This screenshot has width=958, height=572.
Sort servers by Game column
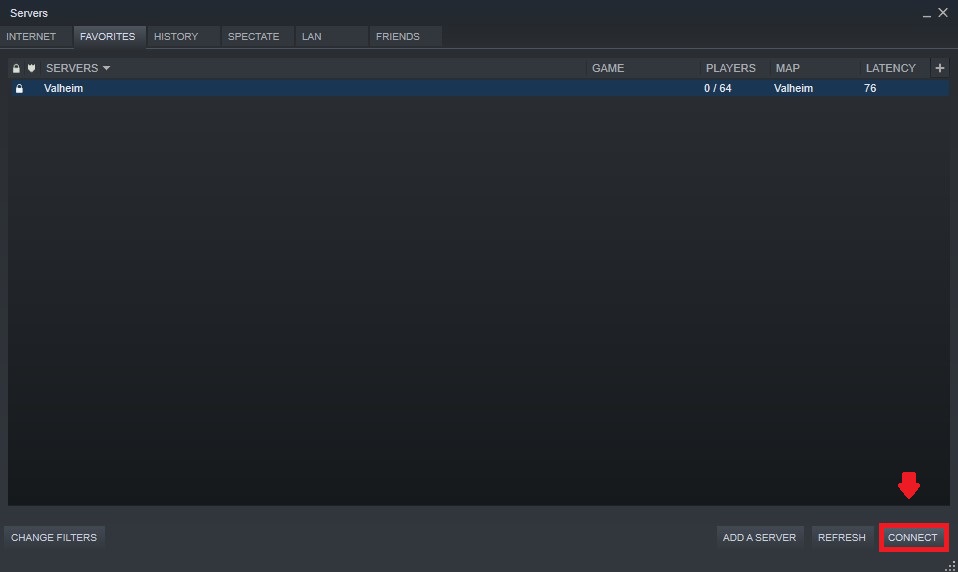click(643, 68)
